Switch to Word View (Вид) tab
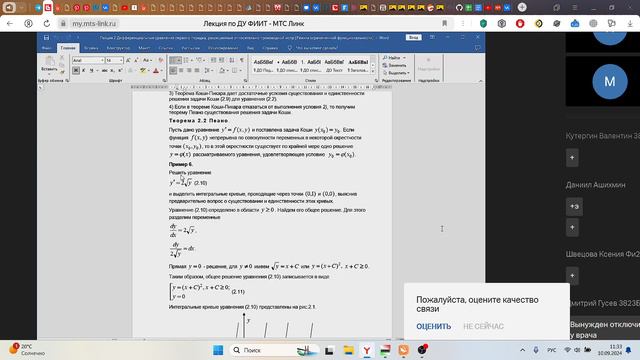 pos(250,48)
